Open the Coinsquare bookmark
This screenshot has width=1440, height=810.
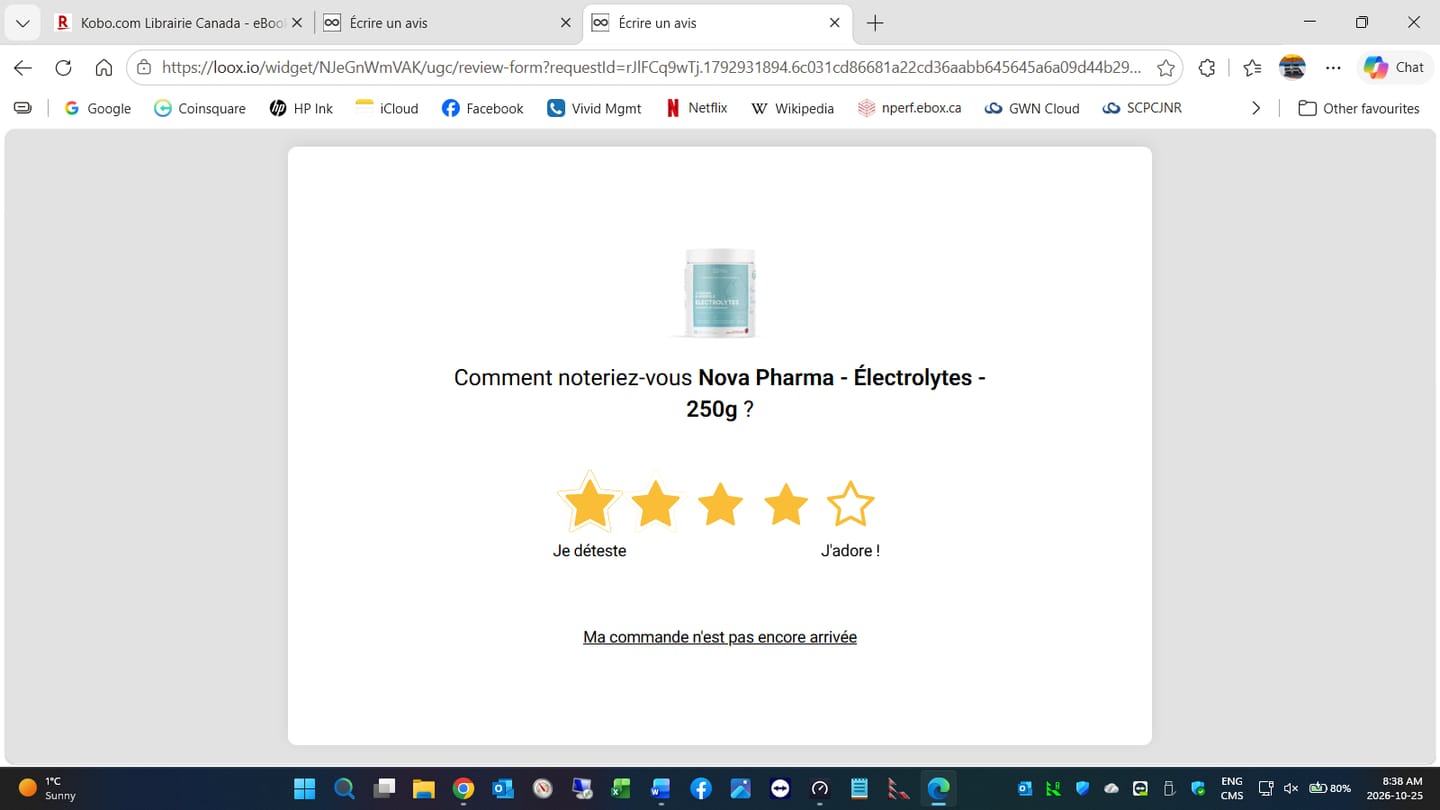tap(200, 108)
